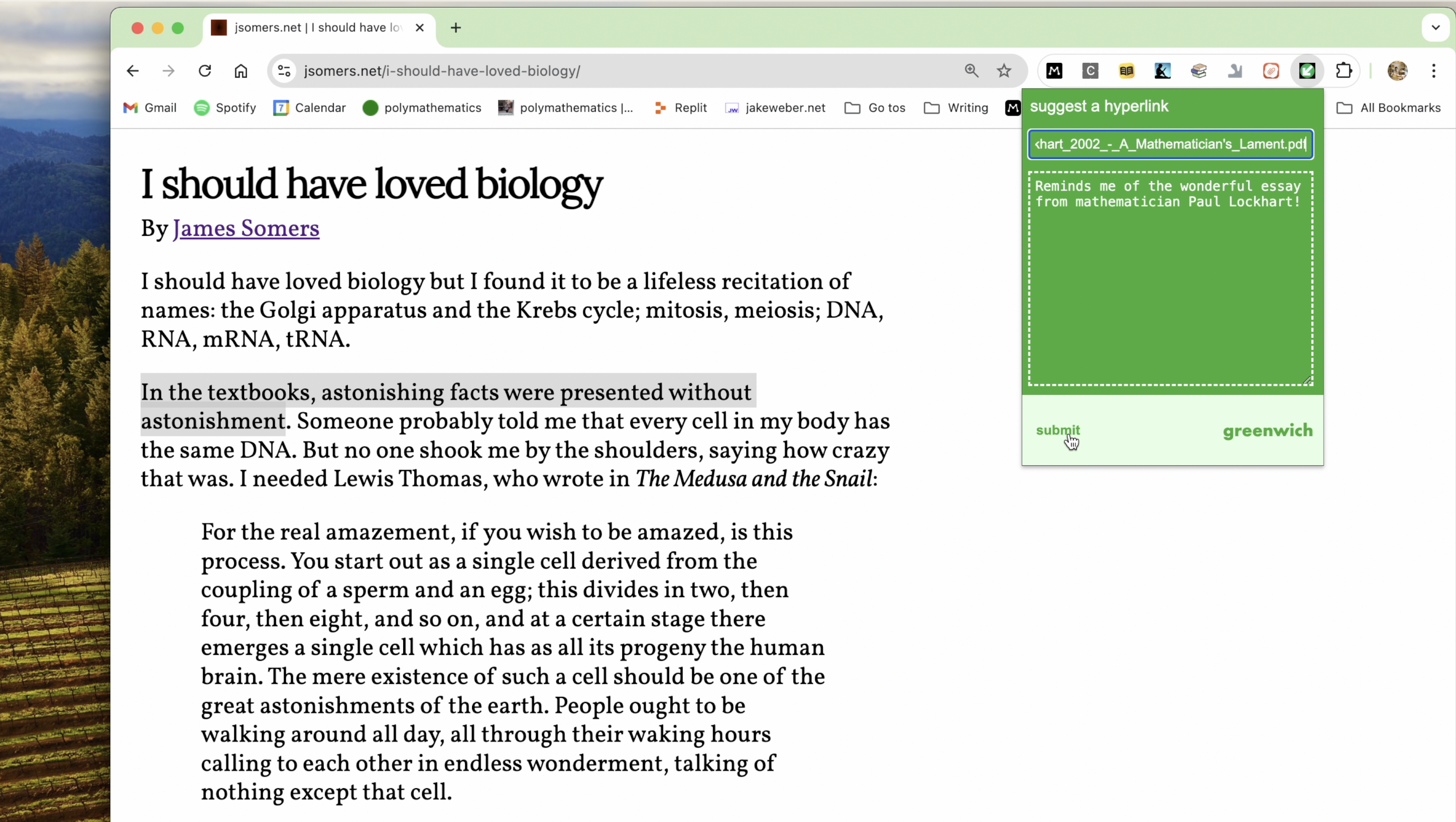The width and height of the screenshot is (1456, 822).
Task: Open the tab search dropdown chevron
Action: coord(1435,27)
